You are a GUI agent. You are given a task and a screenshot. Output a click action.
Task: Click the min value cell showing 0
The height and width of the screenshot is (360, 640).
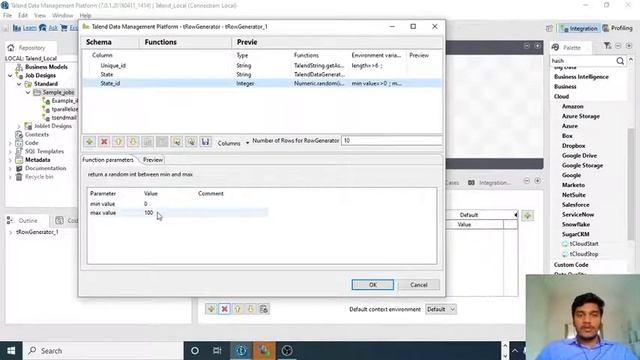146,204
